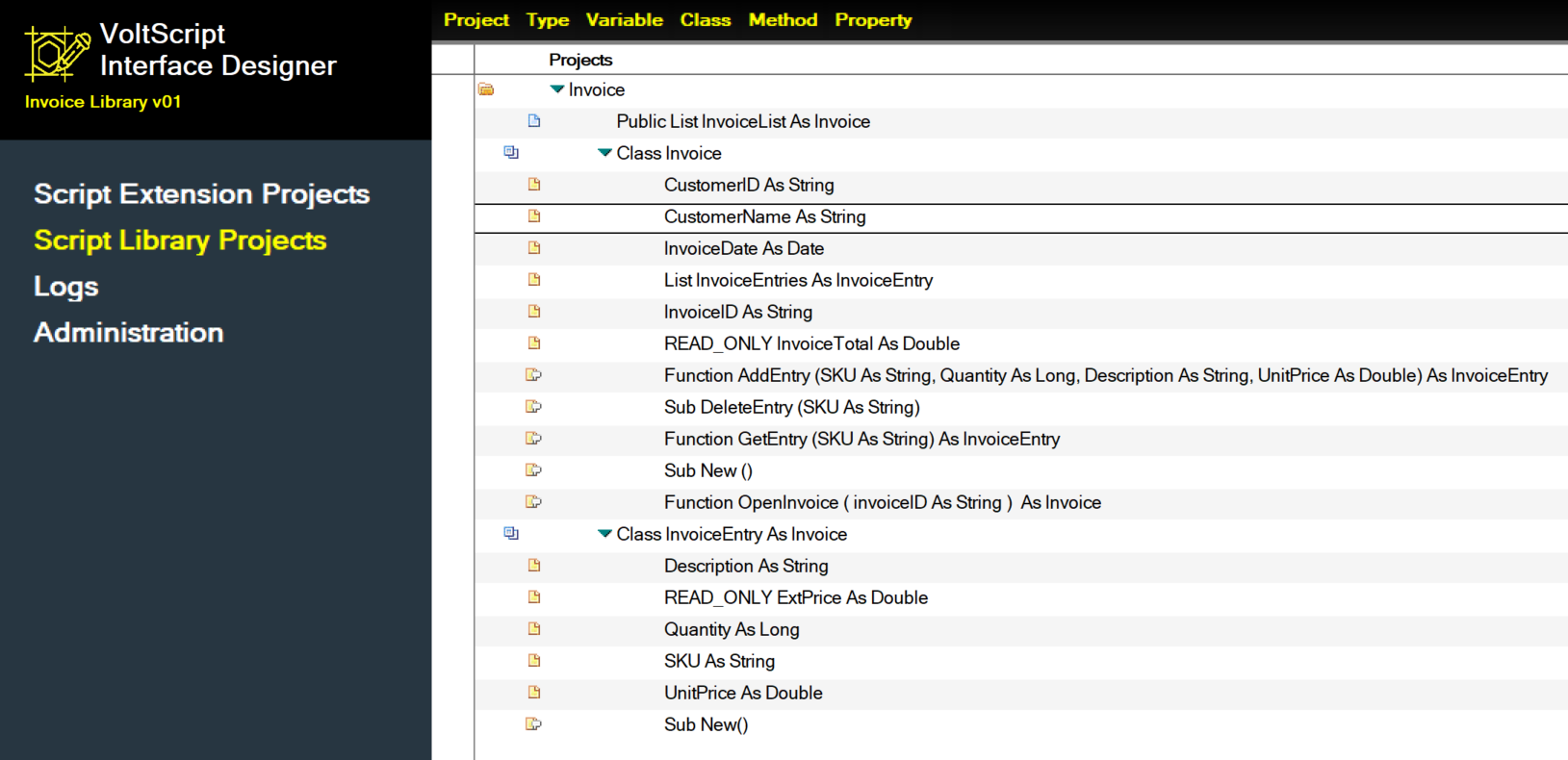Click class icon beside Class InvoiceEntry

[511, 534]
